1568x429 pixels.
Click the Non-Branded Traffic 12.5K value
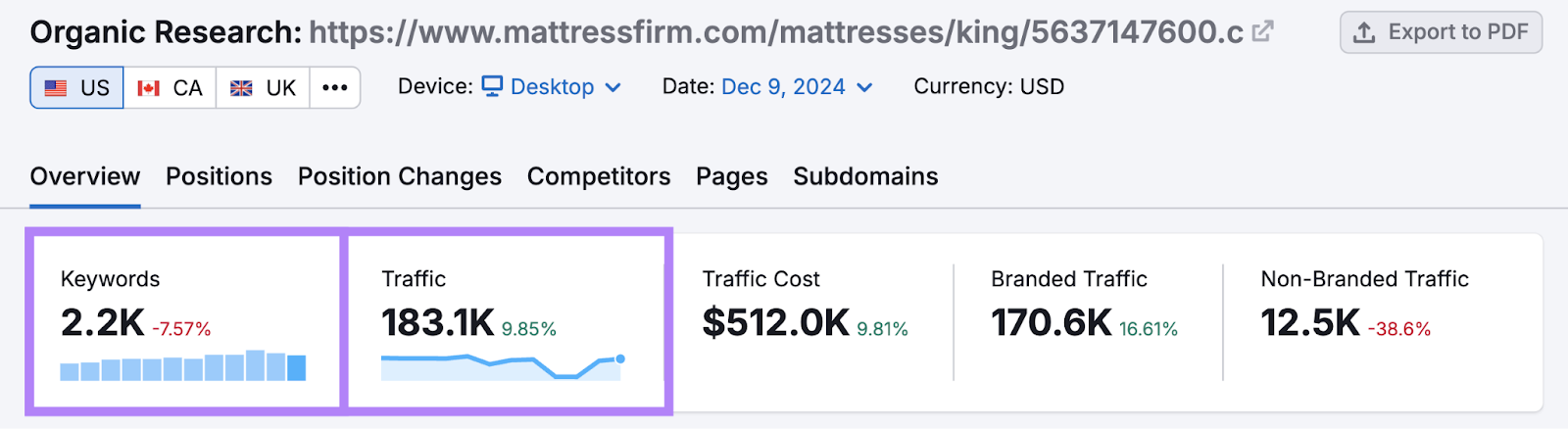(x=1309, y=322)
